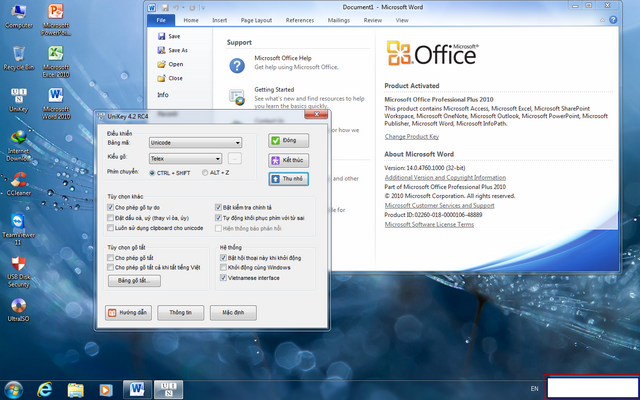Viewport: 640px width, 400px height.
Task: Select Internet Download Manager desktop icon
Action: [19, 146]
